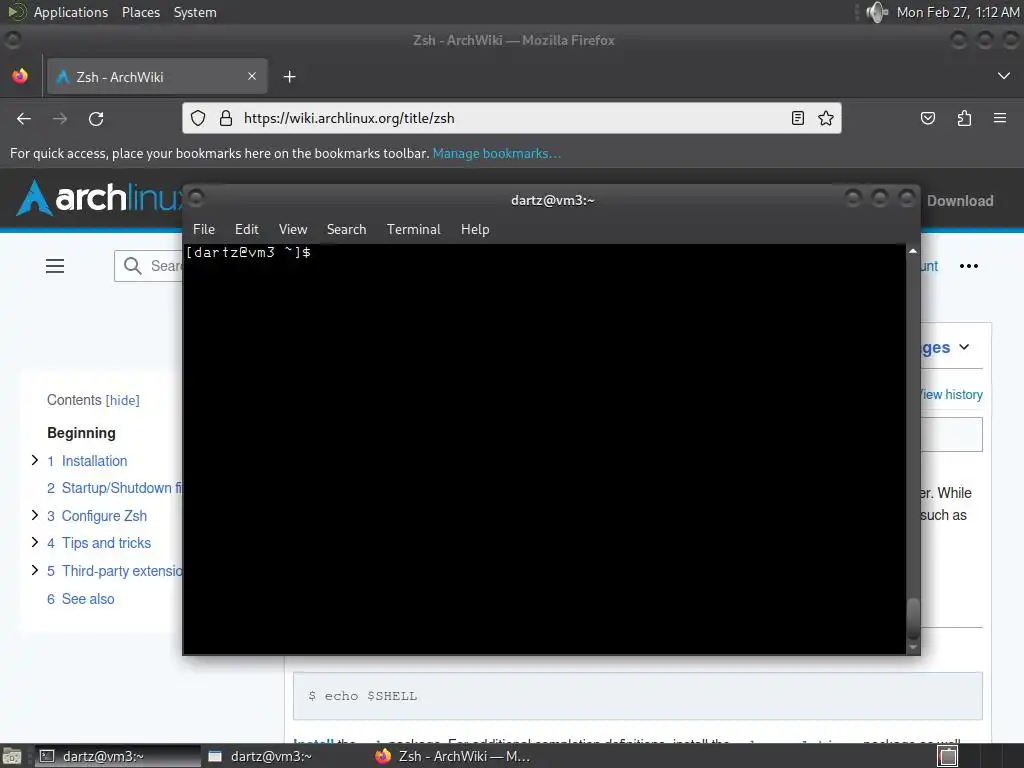The width and height of the screenshot is (1024, 768).
Task: Open terminal View menu
Action: pyautogui.click(x=293, y=229)
